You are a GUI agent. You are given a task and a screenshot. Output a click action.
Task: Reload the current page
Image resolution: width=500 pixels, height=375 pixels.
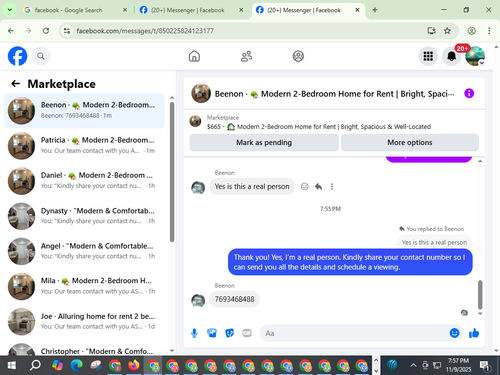pos(46,31)
